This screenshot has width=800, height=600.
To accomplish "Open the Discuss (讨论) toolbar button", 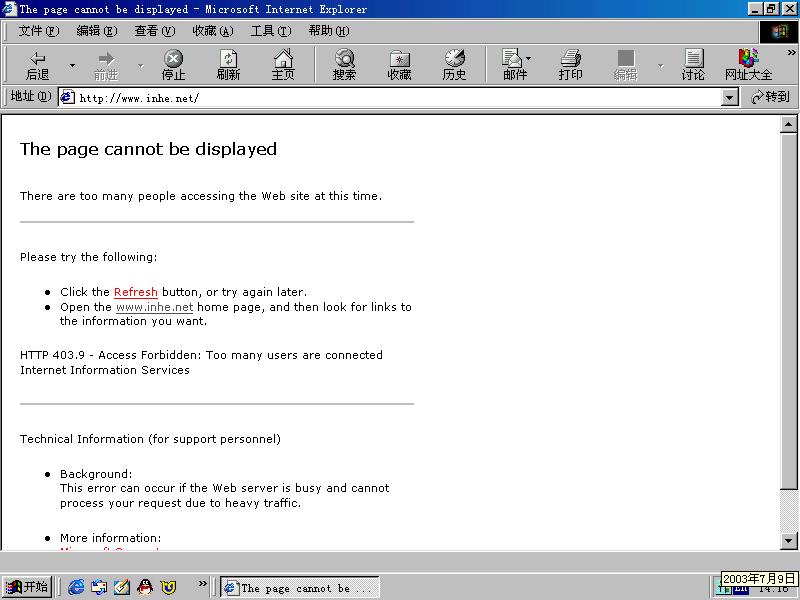I will pyautogui.click(x=693, y=66).
